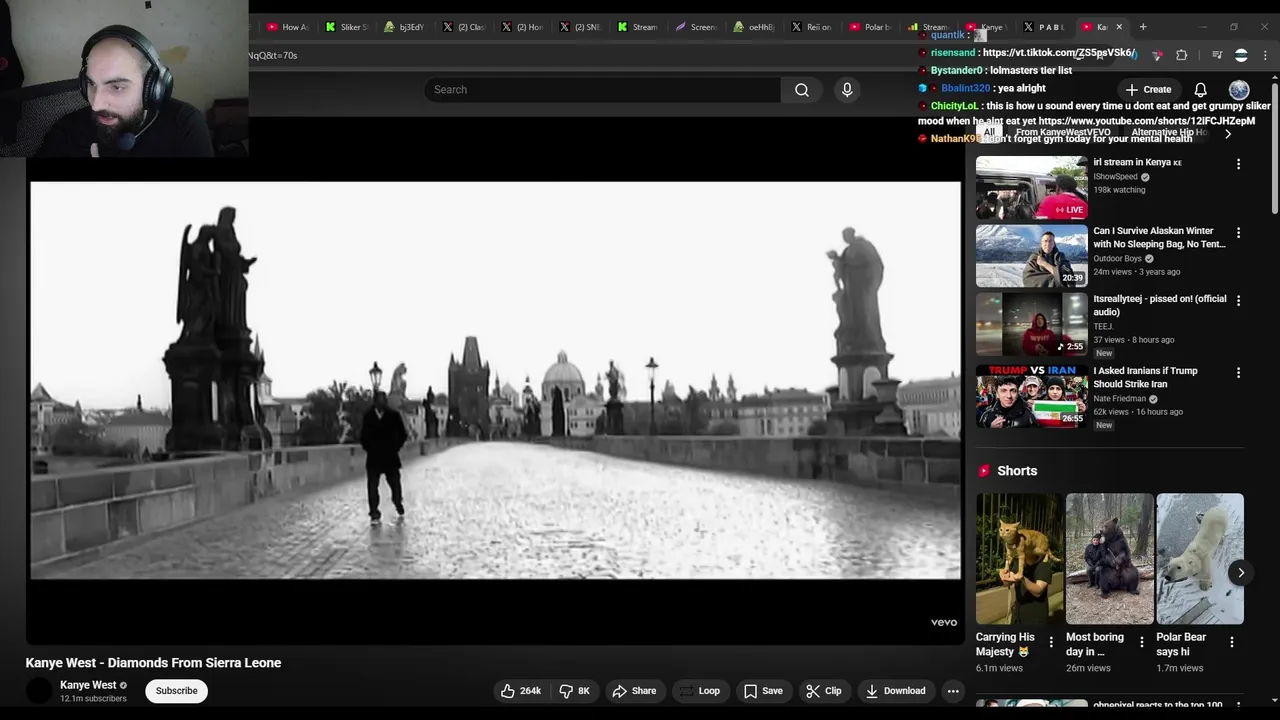Open 'I Asked Iranians if Trump' title
The width and height of the screenshot is (1280, 720).
[1145, 377]
